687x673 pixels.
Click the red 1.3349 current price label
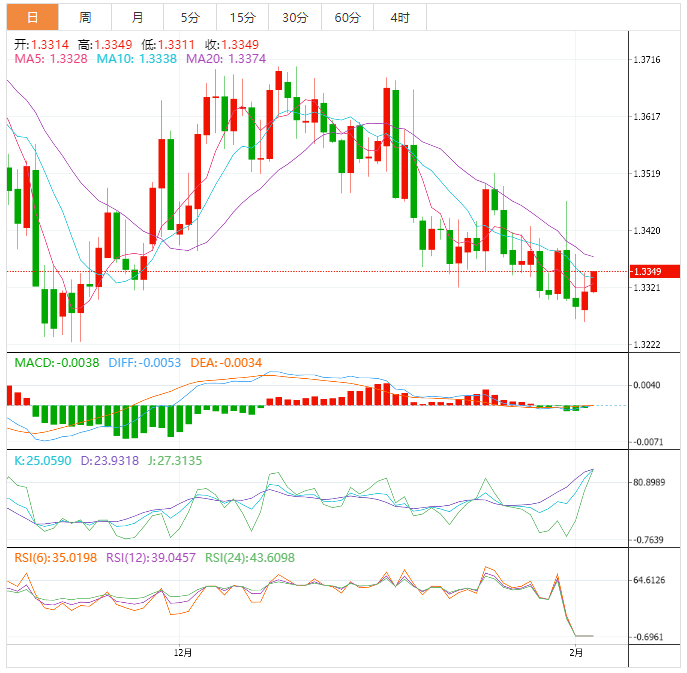pos(655,271)
